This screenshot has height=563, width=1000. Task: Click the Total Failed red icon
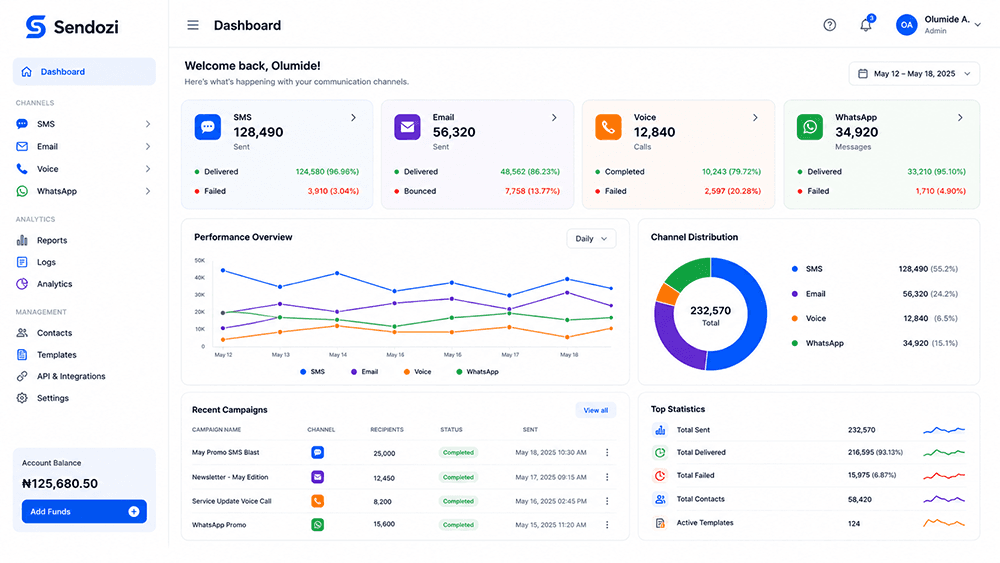[660, 476]
